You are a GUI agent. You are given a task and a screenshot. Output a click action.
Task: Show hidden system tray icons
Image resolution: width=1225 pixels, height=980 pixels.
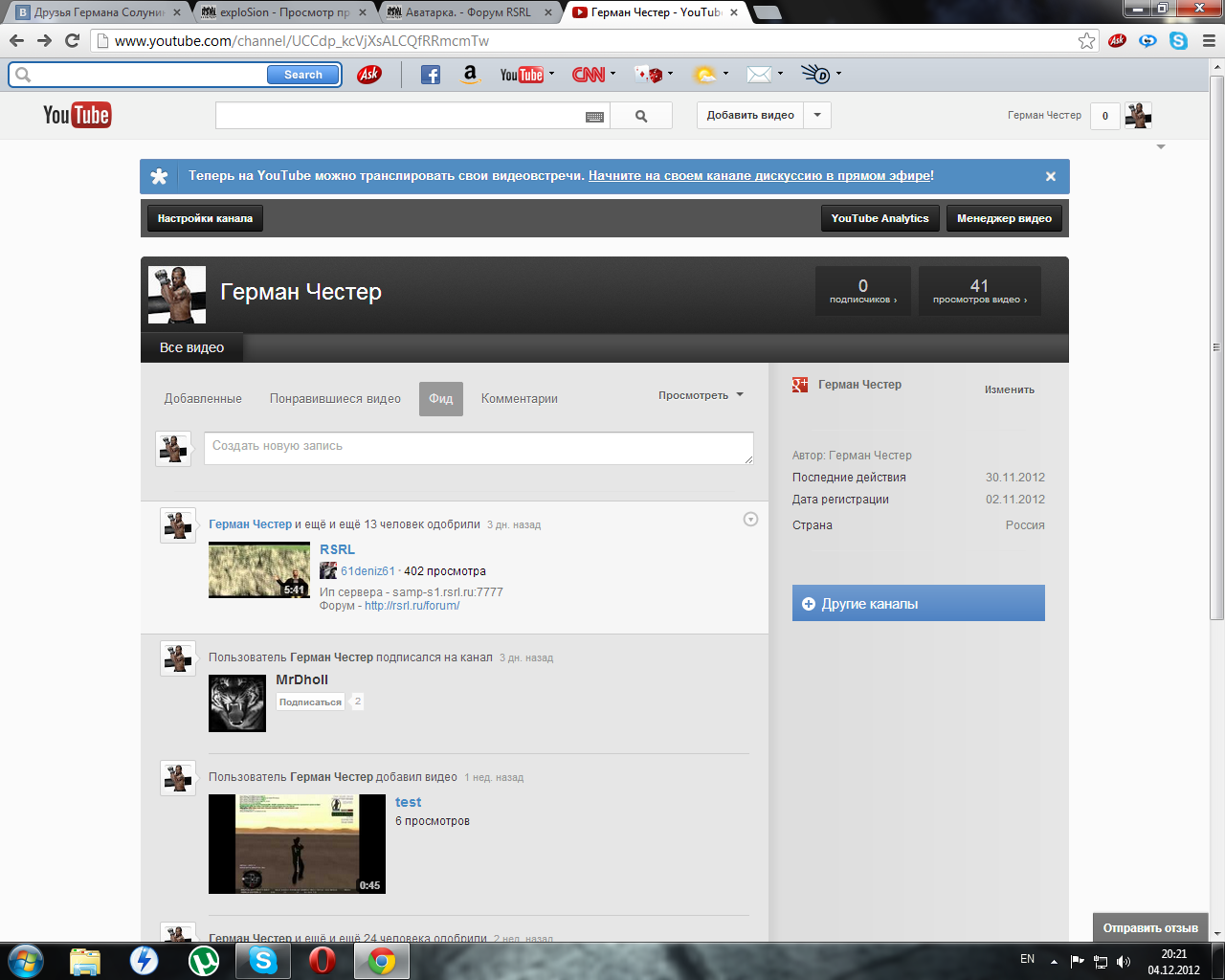[x=1054, y=961]
